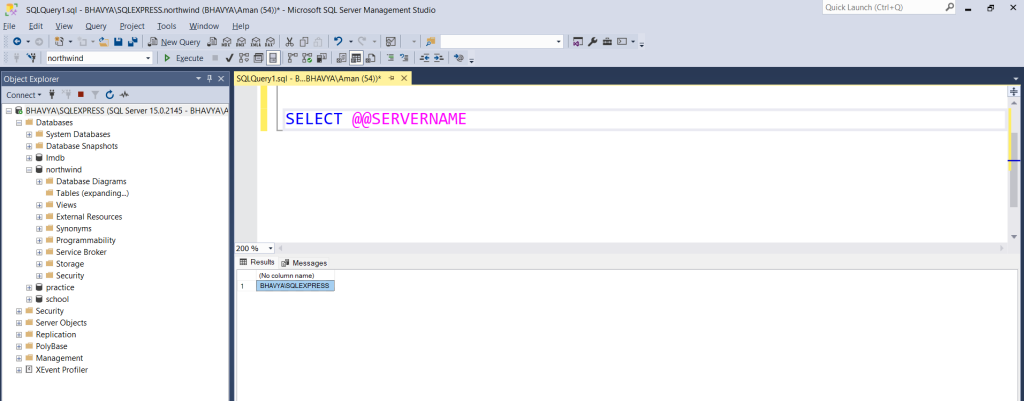Click the Copy toolbar icon

pos(304,42)
